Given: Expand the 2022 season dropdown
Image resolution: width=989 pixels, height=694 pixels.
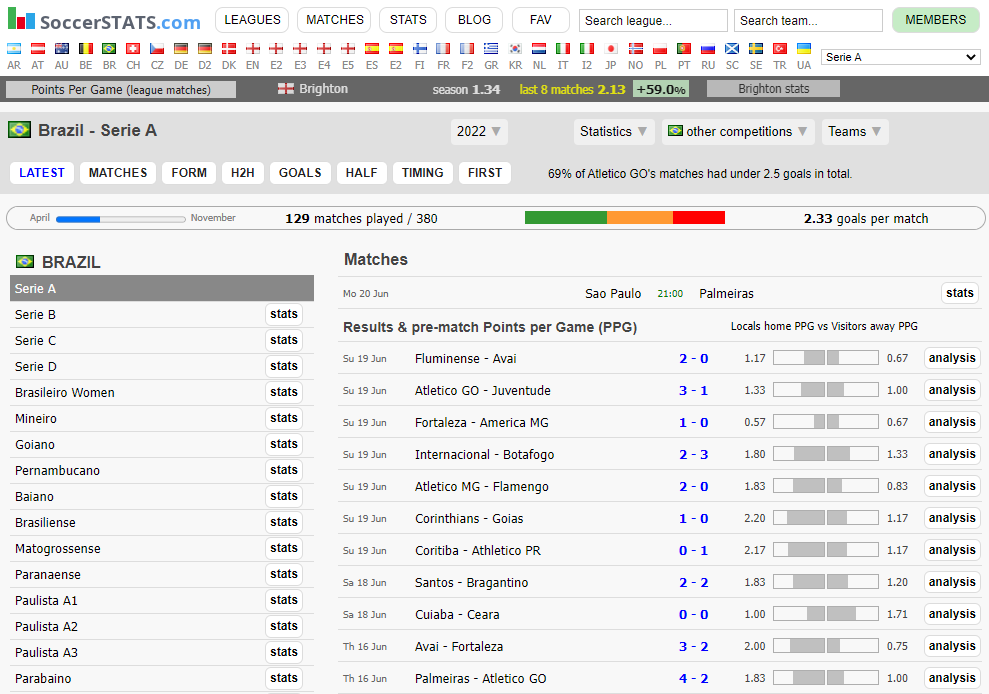Looking at the screenshot, I should click(479, 131).
